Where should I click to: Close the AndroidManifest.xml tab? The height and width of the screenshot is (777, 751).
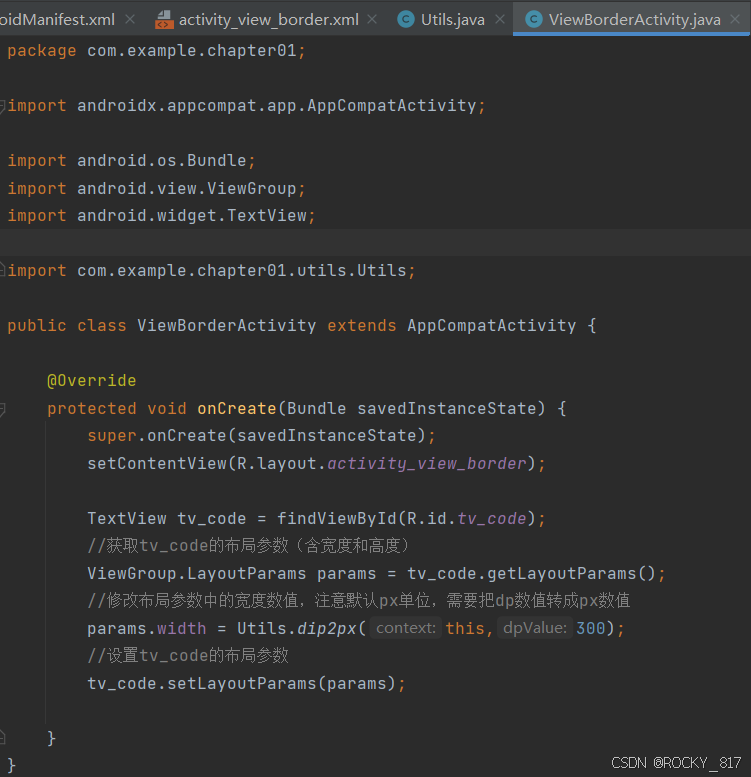tap(130, 19)
